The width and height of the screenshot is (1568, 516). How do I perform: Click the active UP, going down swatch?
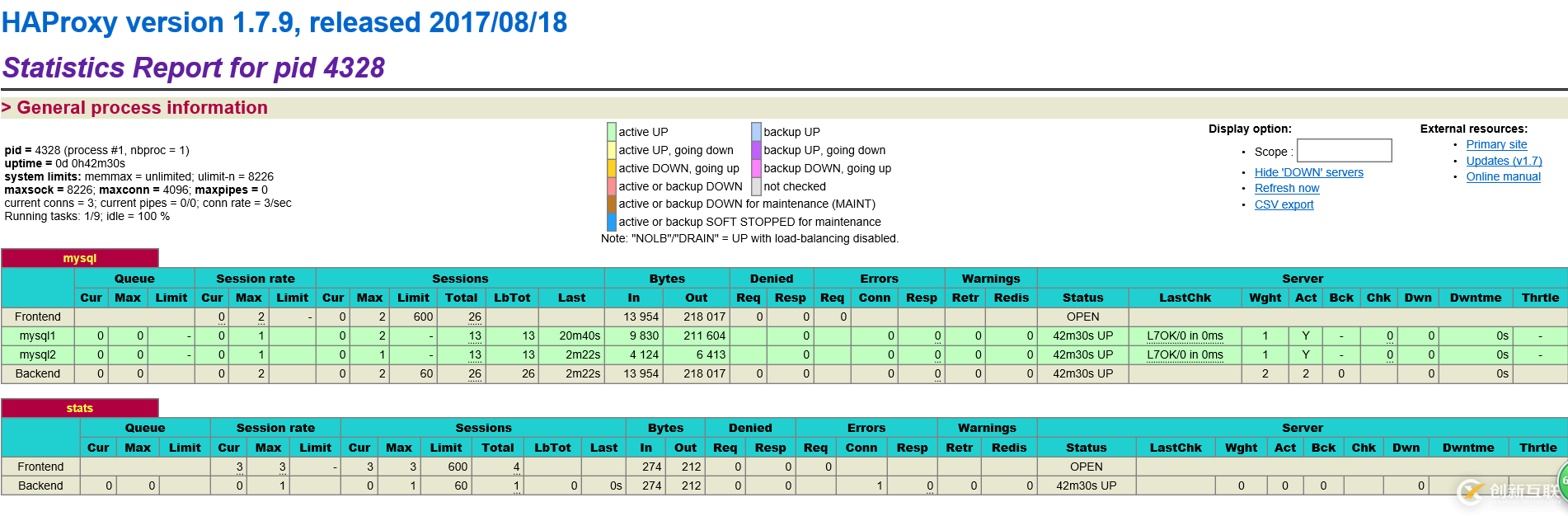click(612, 150)
